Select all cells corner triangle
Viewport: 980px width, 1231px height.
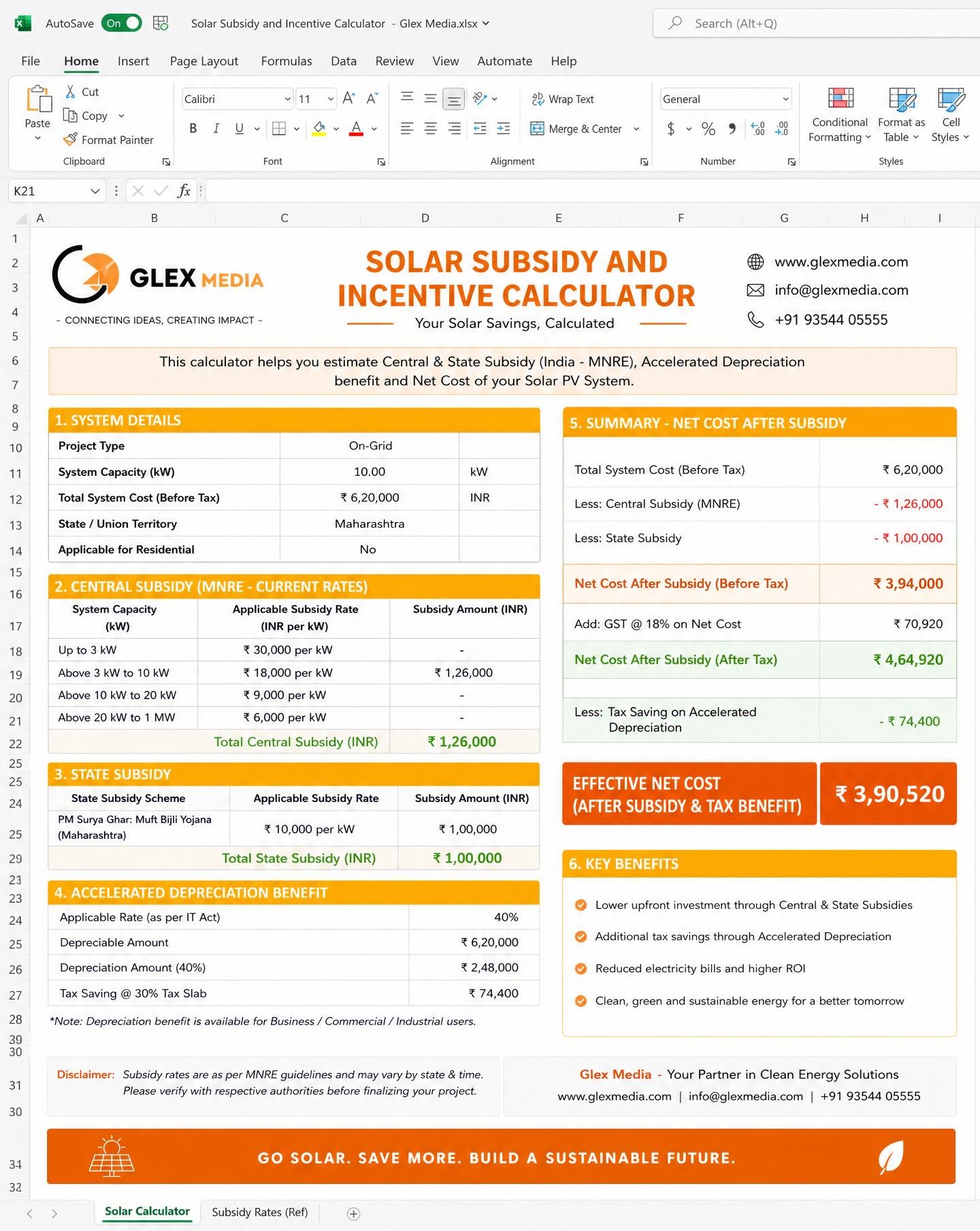[21, 219]
